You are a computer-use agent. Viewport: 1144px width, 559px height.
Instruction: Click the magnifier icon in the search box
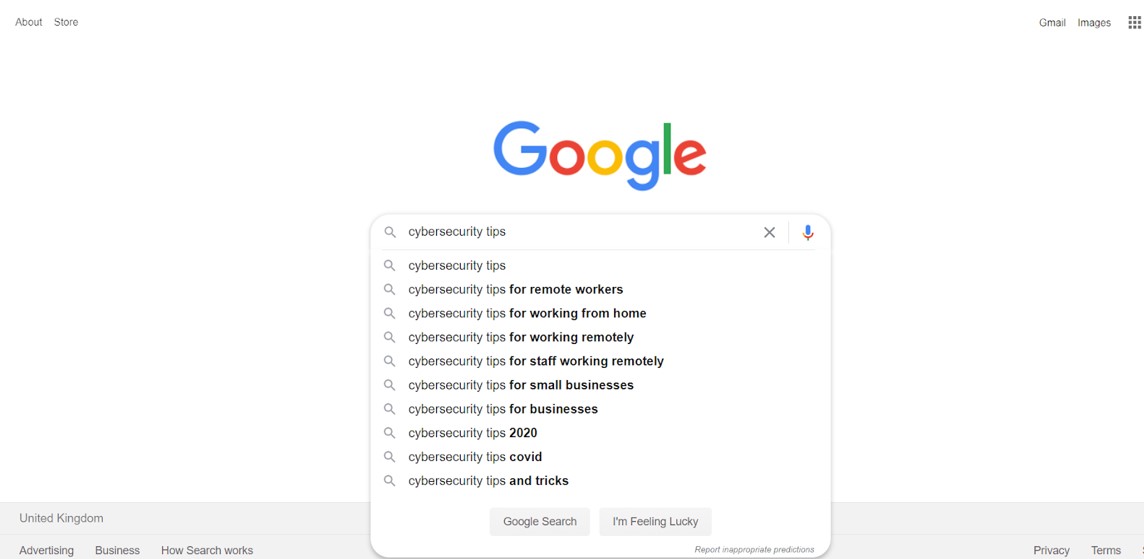point(390,232)
